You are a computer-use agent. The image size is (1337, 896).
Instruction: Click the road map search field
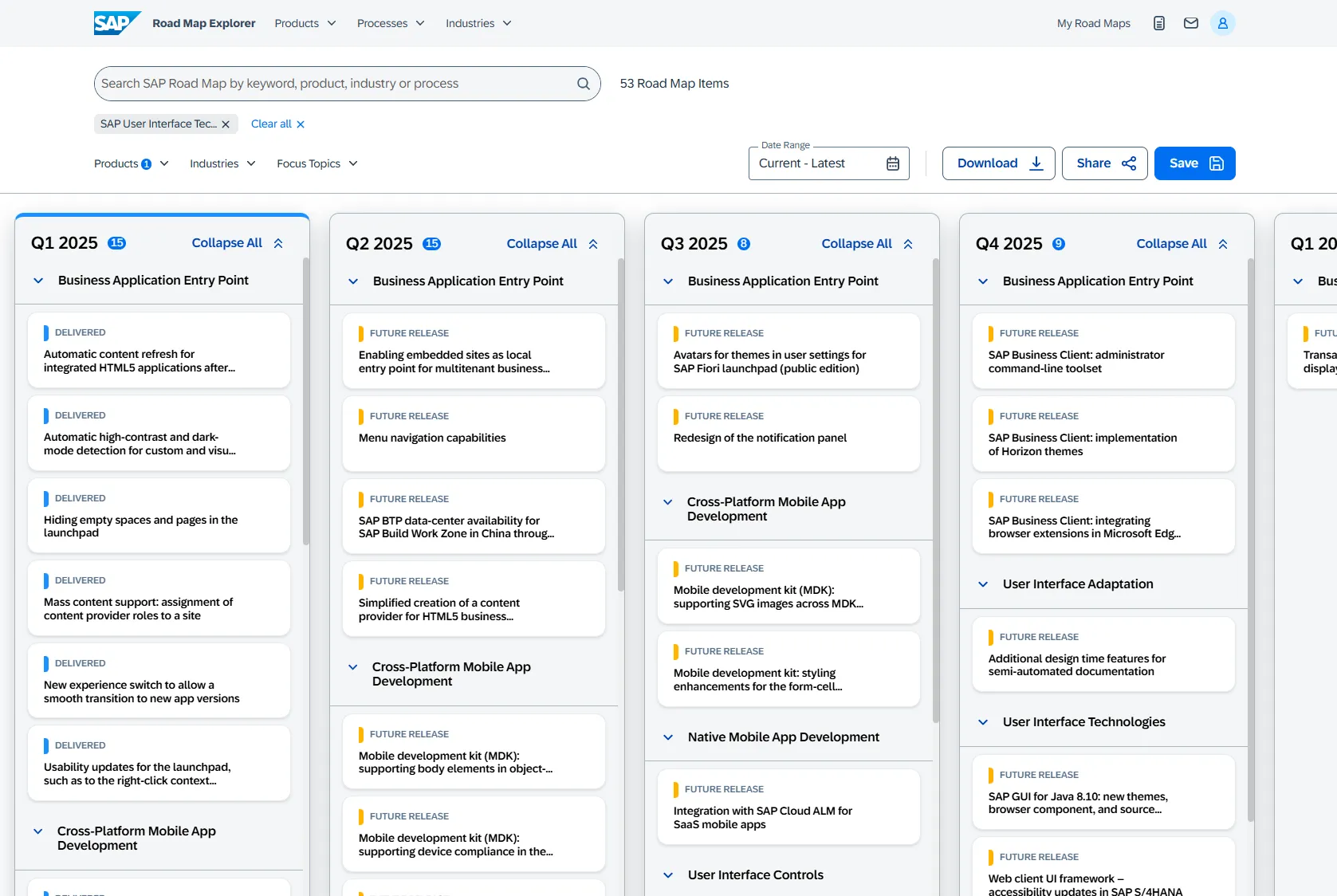pos(335,84)
